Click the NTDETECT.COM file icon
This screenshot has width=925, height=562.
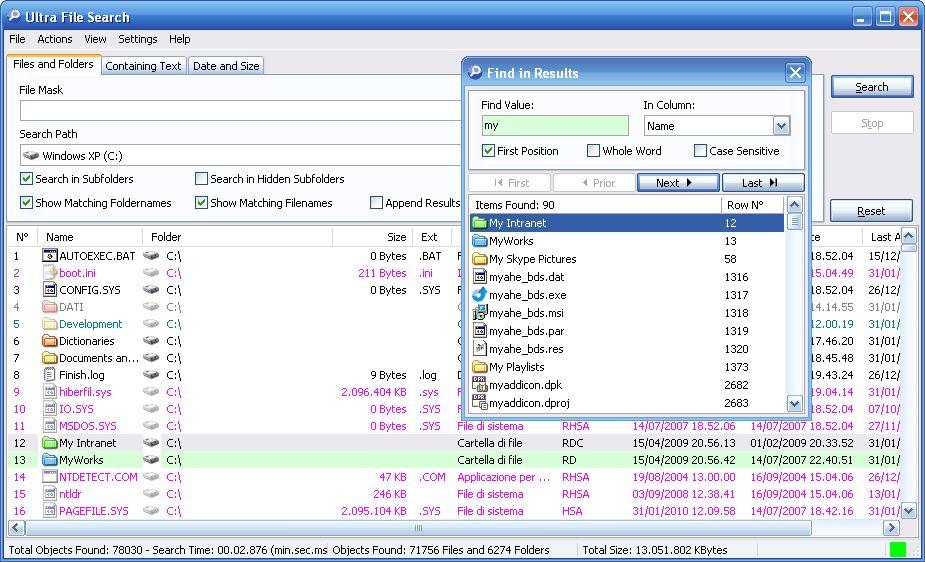(x=50, y=476)
